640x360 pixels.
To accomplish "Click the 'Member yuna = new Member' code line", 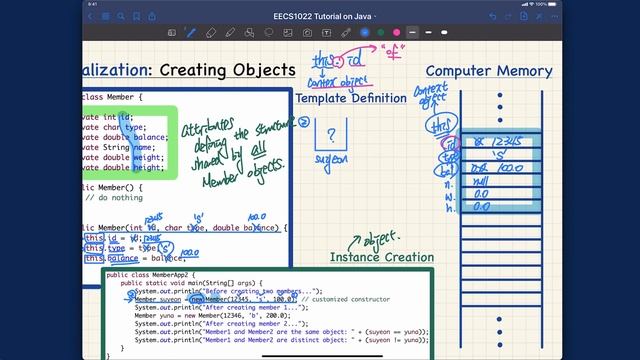I will point(213,316).
